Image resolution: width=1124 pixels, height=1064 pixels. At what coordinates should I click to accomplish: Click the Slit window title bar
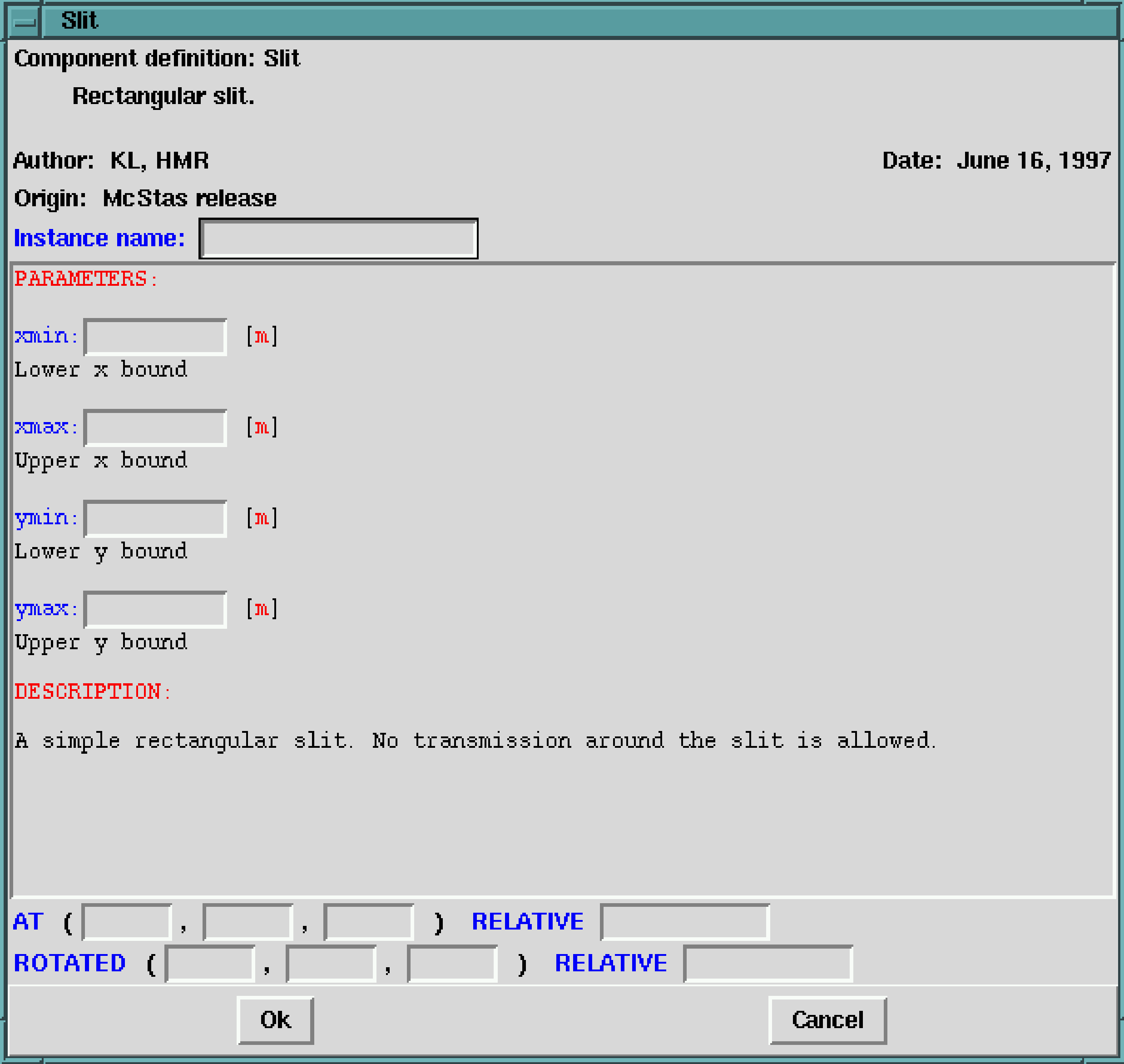tap(578, 21)
